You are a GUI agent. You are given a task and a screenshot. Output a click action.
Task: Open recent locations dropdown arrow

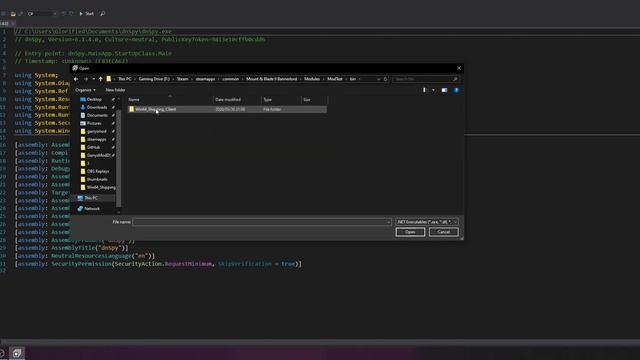pos(93,79)
